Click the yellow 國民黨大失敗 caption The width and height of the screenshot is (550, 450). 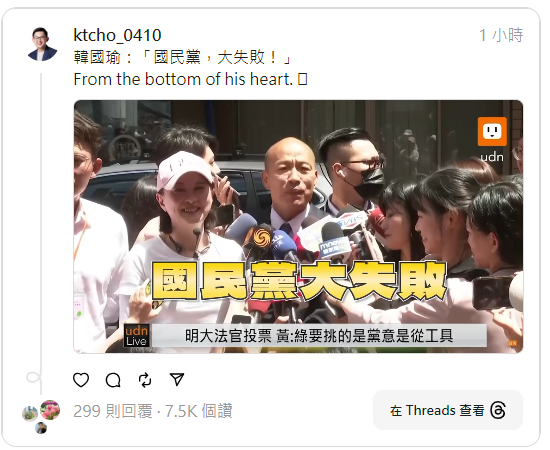pyautogui.click(x=299, y=281)
